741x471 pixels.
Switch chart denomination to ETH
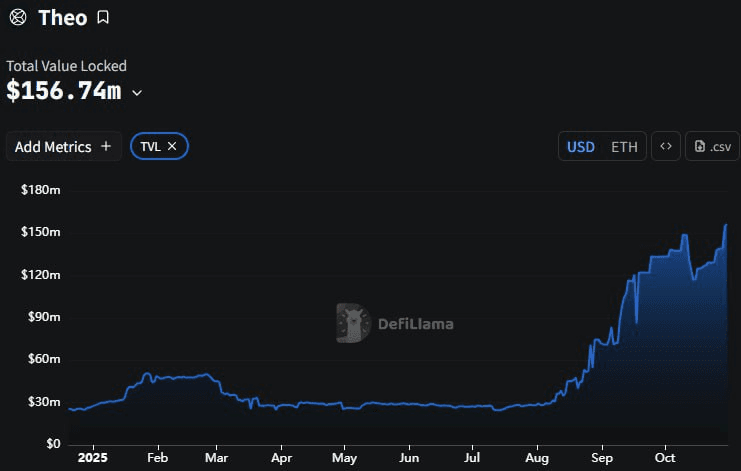624,146
